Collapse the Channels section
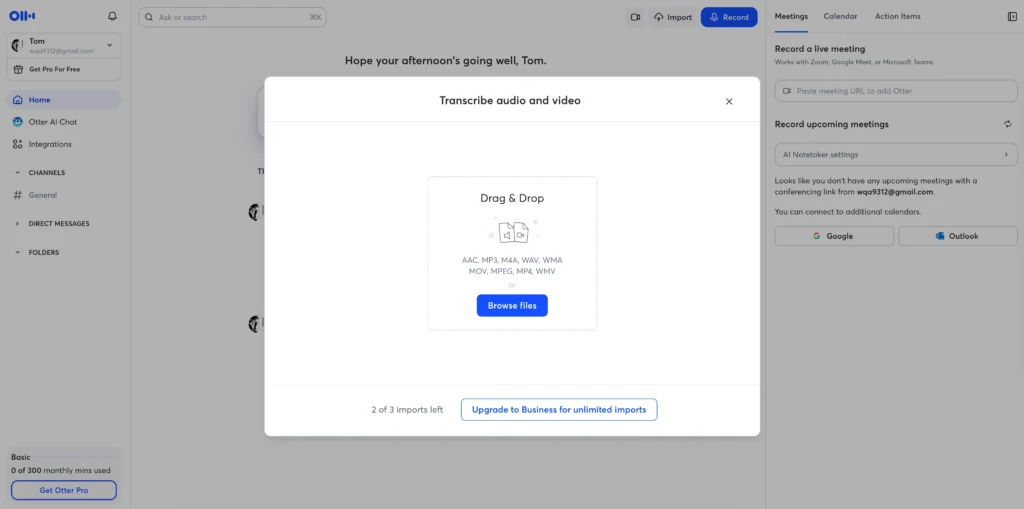This screenshot has width=1024, height=509. (18, 173)
